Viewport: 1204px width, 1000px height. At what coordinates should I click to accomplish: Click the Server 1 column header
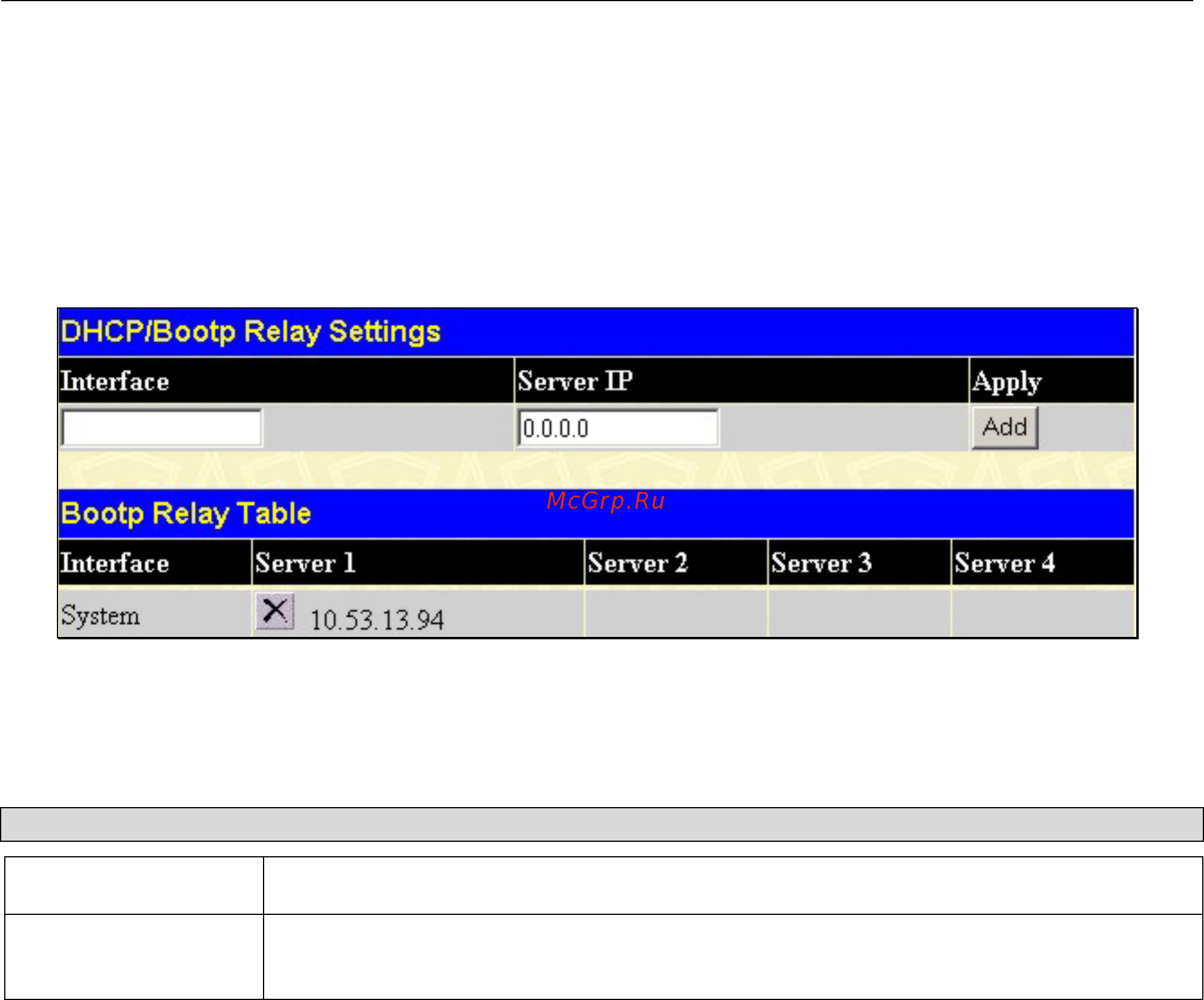point(418,563)
